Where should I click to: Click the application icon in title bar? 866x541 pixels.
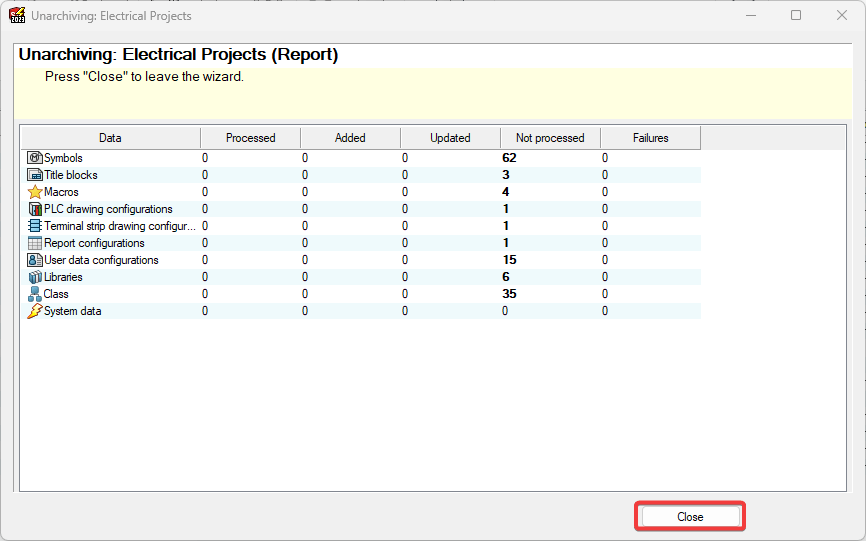(17, 16)
